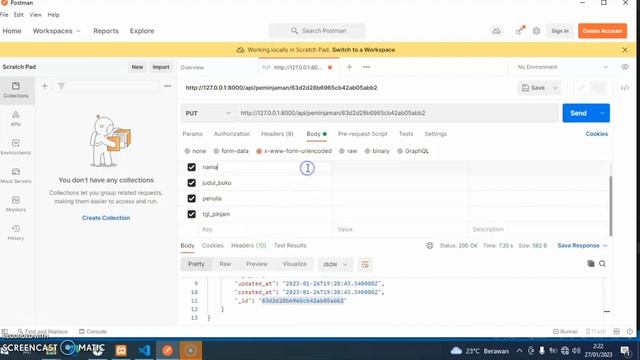
Task: Click the Cookies link
Action: (596, 134)
